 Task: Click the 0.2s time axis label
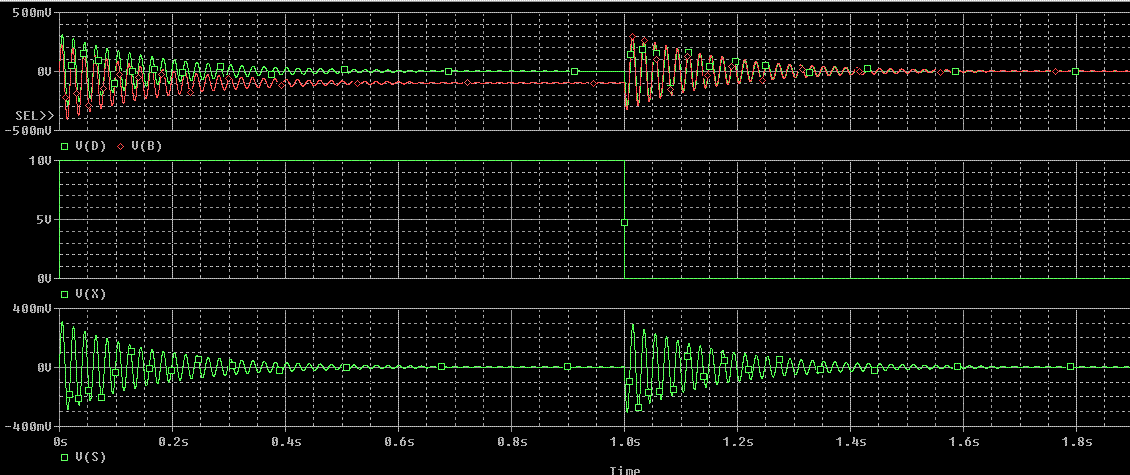pos(172,440)
